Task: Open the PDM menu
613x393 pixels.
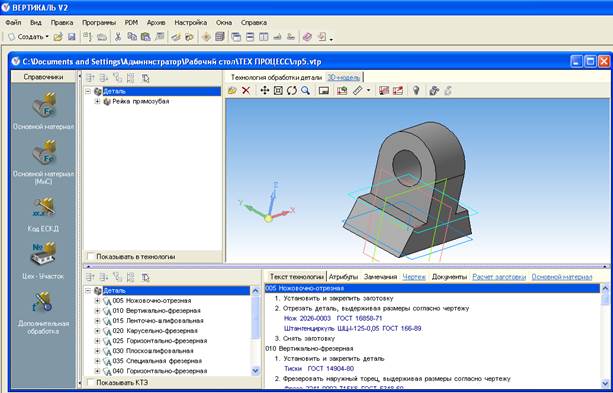Action: pos(131,23)
